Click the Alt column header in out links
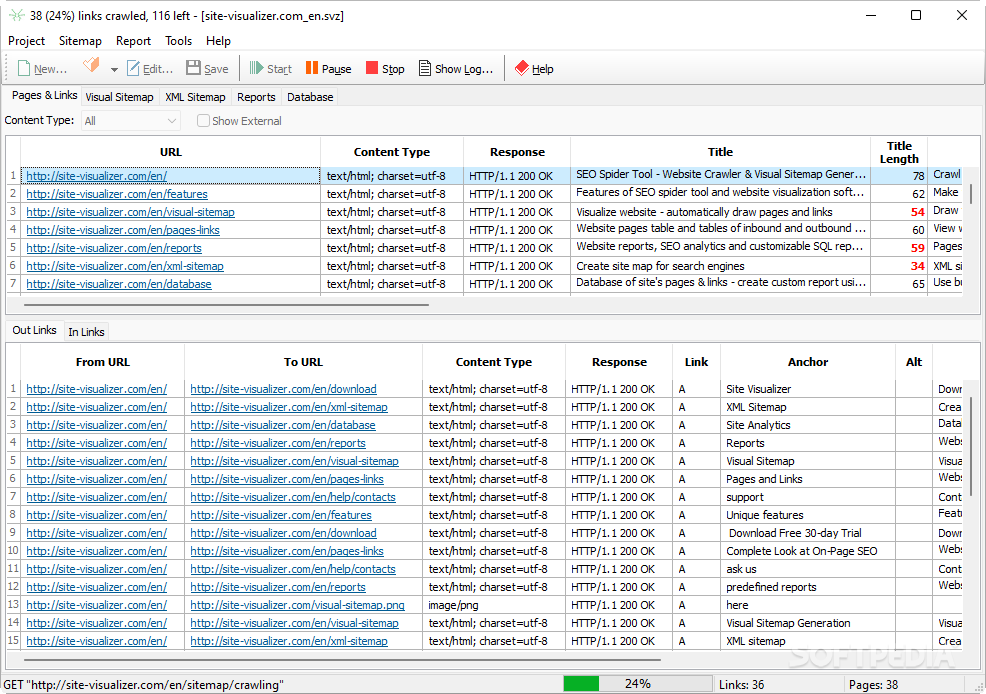The width and height of the screenshot is (986, 694). (914, 362)
